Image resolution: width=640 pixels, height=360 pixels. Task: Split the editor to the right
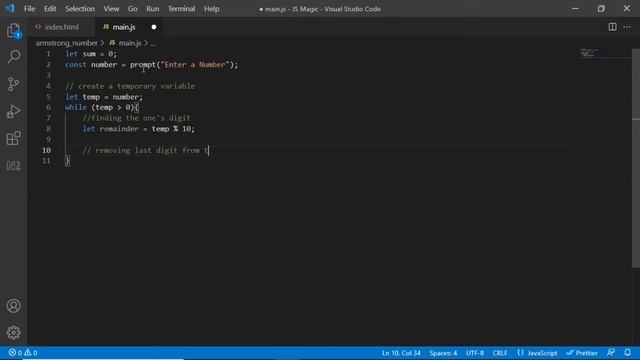coord(612,27)
